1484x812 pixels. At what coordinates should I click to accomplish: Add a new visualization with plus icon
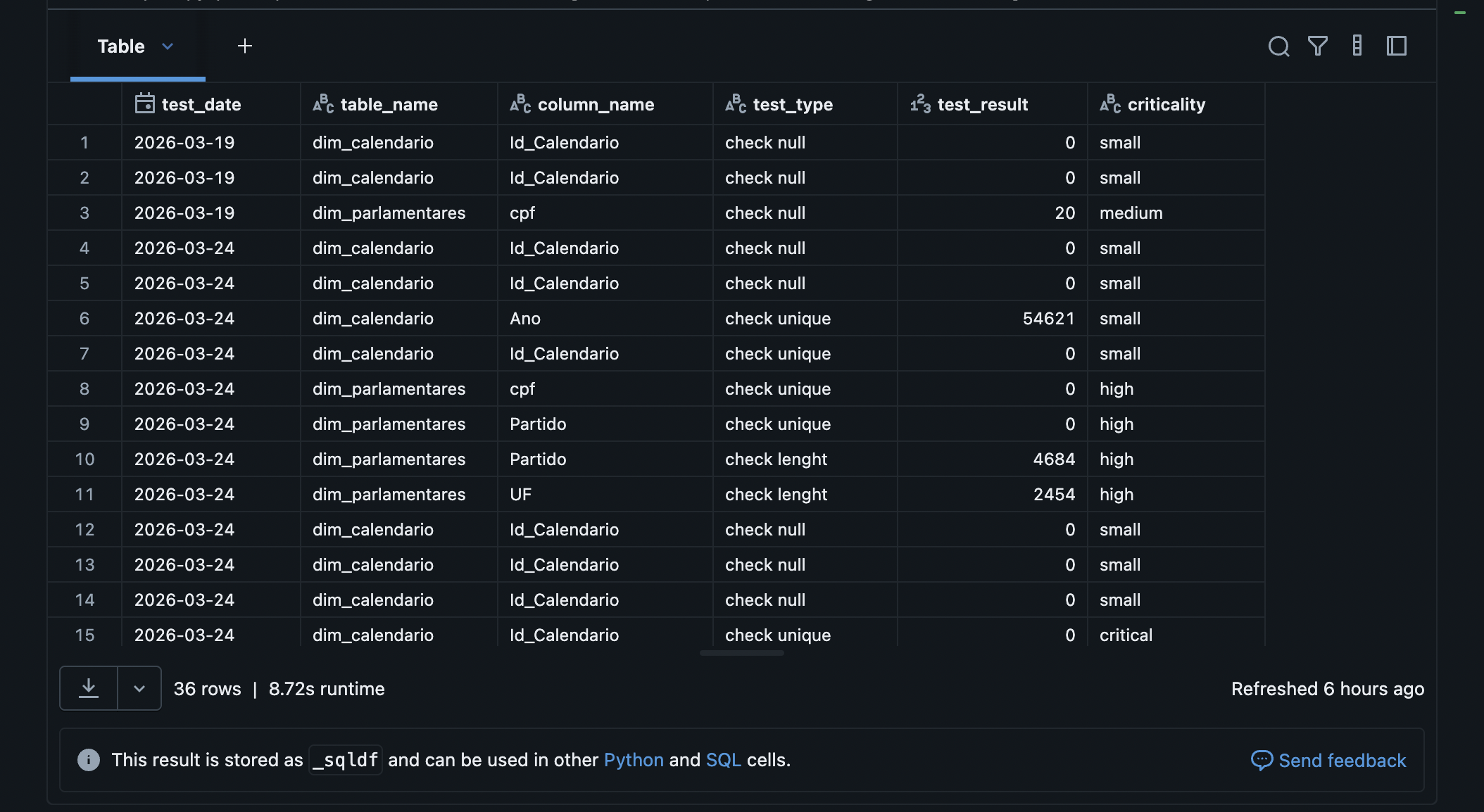(245, 46)
